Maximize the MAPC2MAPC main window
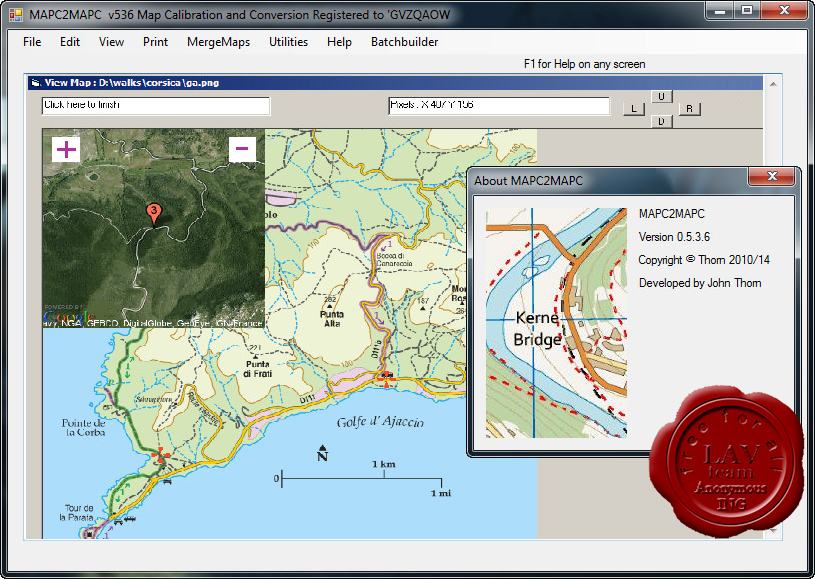Image resolution: width=815 pixels, height=579 pixels. [x=747, y=10]
